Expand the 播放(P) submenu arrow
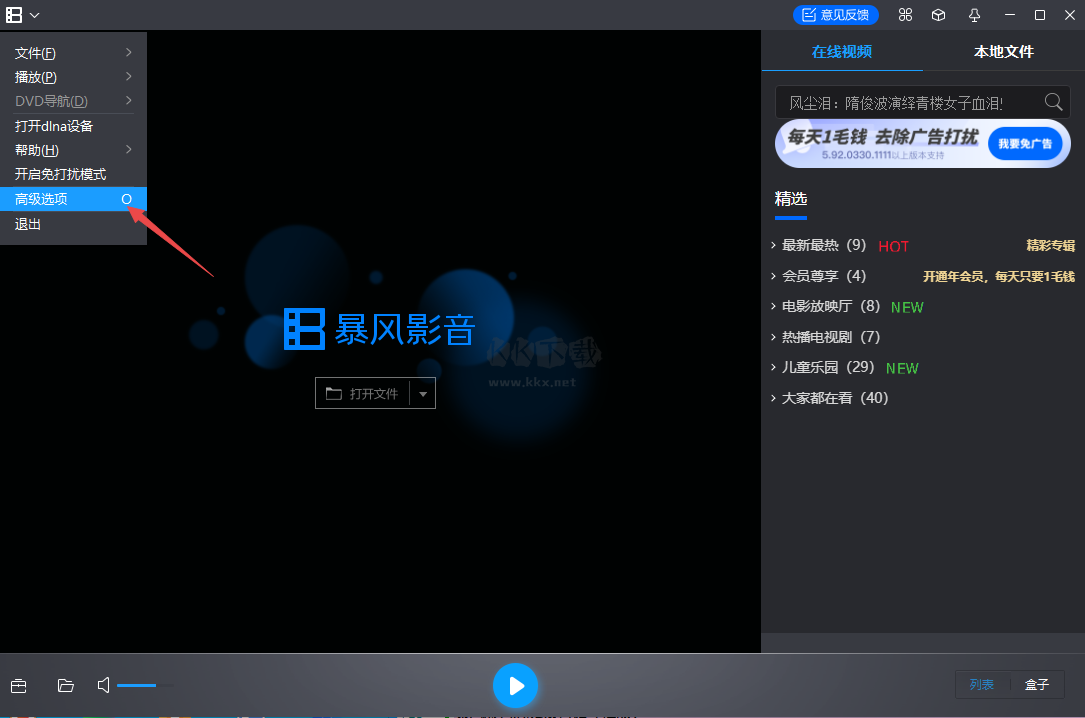1085x718 pixels. pyautogui.click(x=129, y=77)
